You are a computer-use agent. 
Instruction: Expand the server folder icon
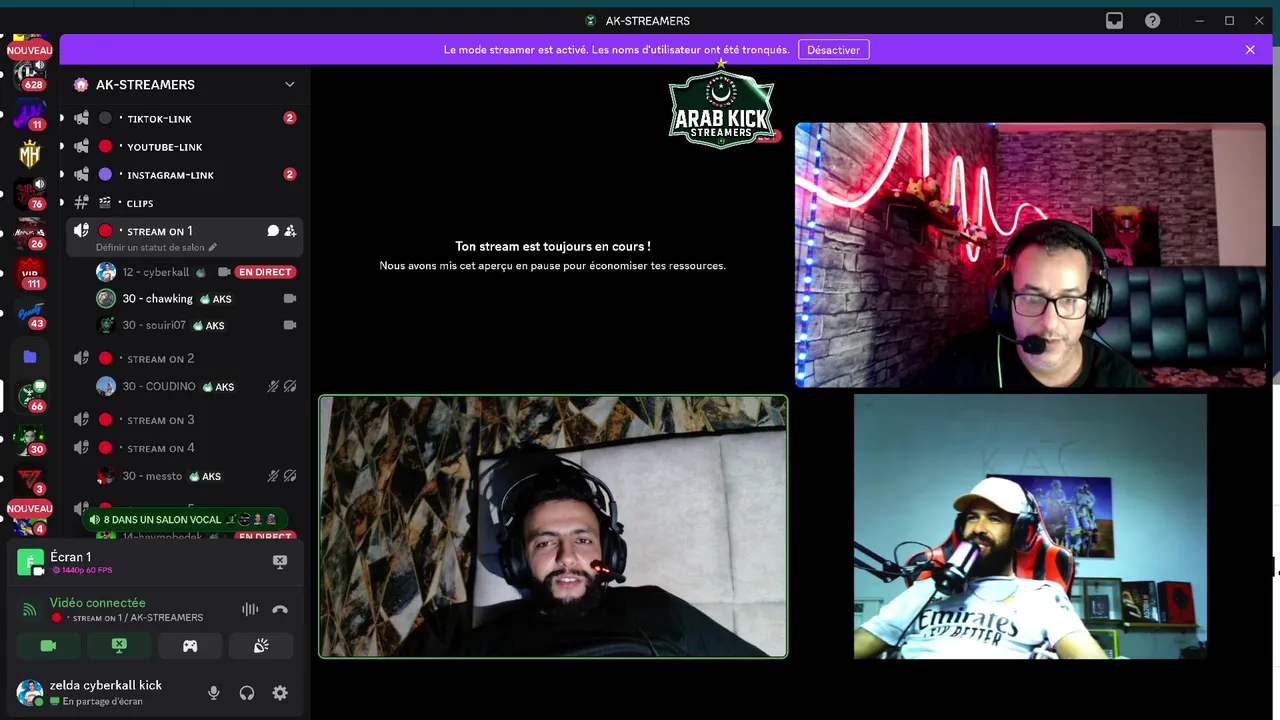tap(30, 356)
